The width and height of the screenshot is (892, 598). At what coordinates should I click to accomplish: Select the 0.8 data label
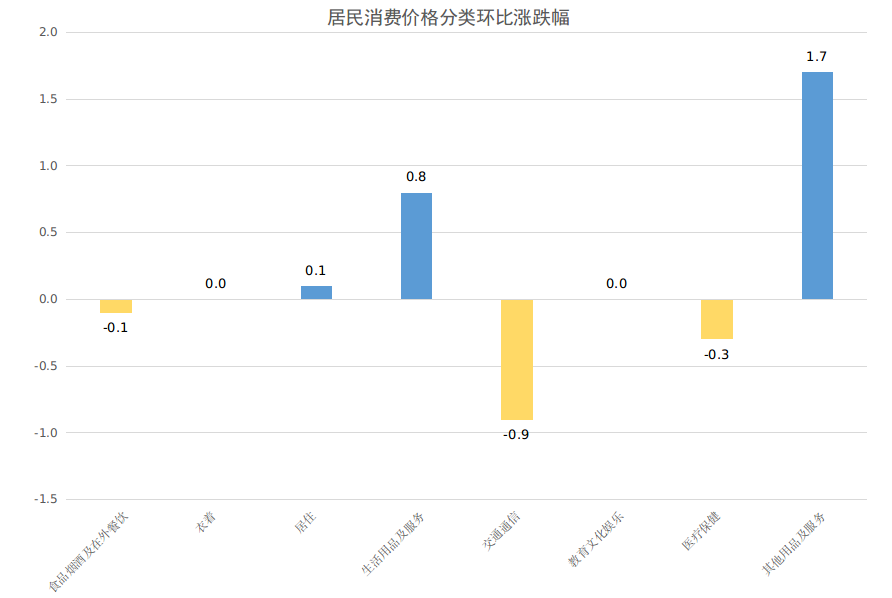coord(416,177)
